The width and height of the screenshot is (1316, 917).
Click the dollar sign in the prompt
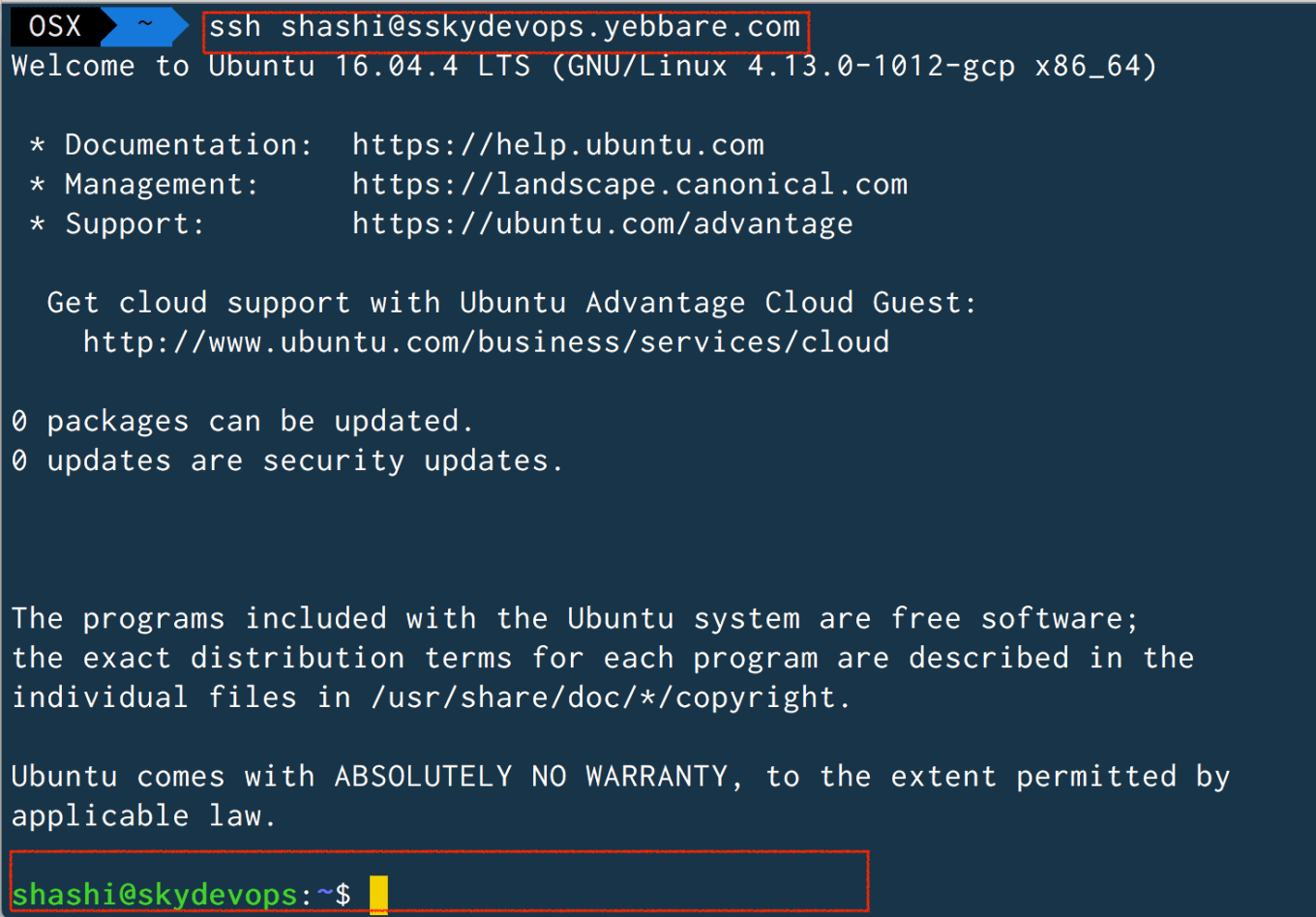tap(344, 895)
